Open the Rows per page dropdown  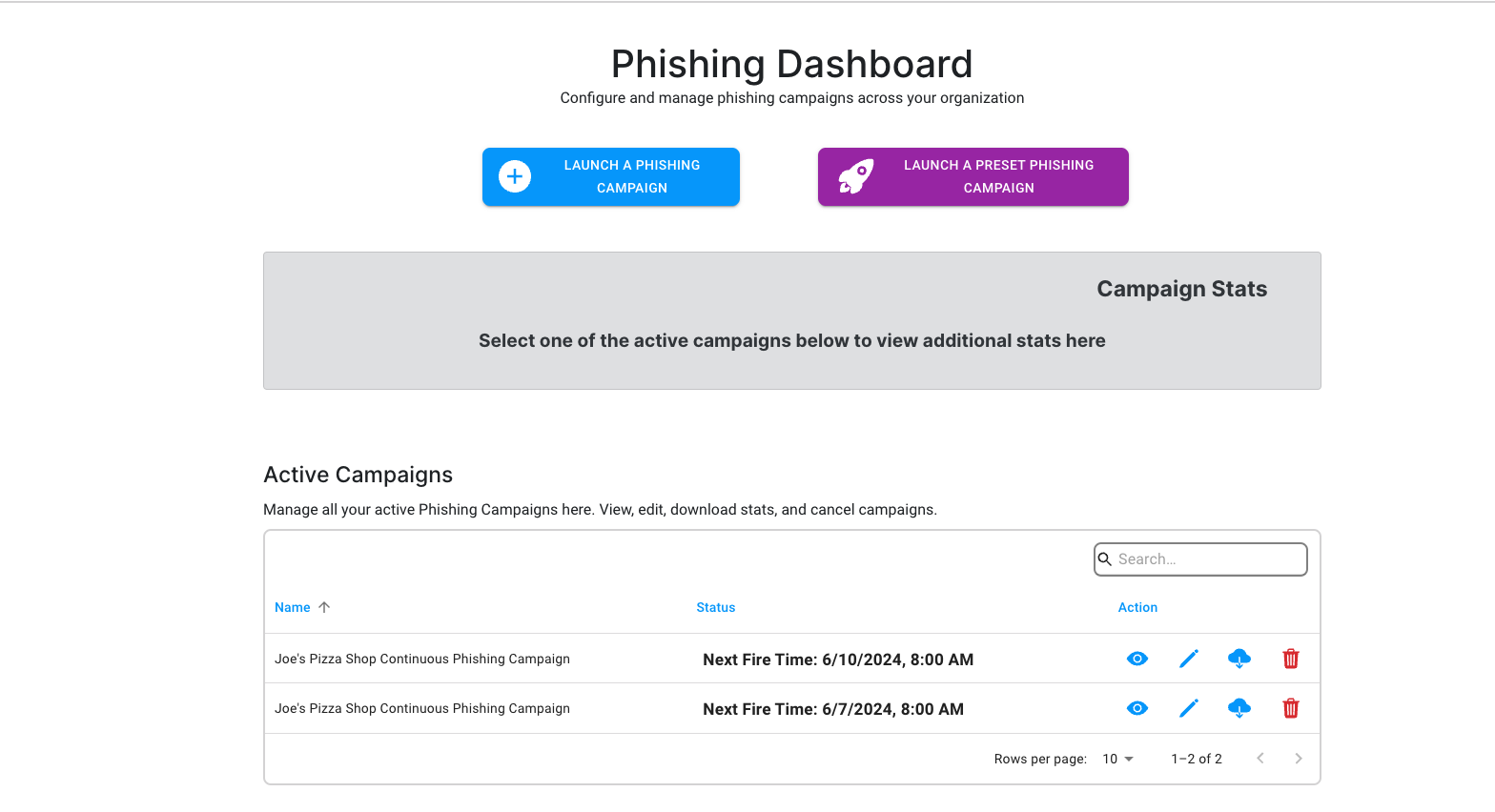pos(1117,759)
